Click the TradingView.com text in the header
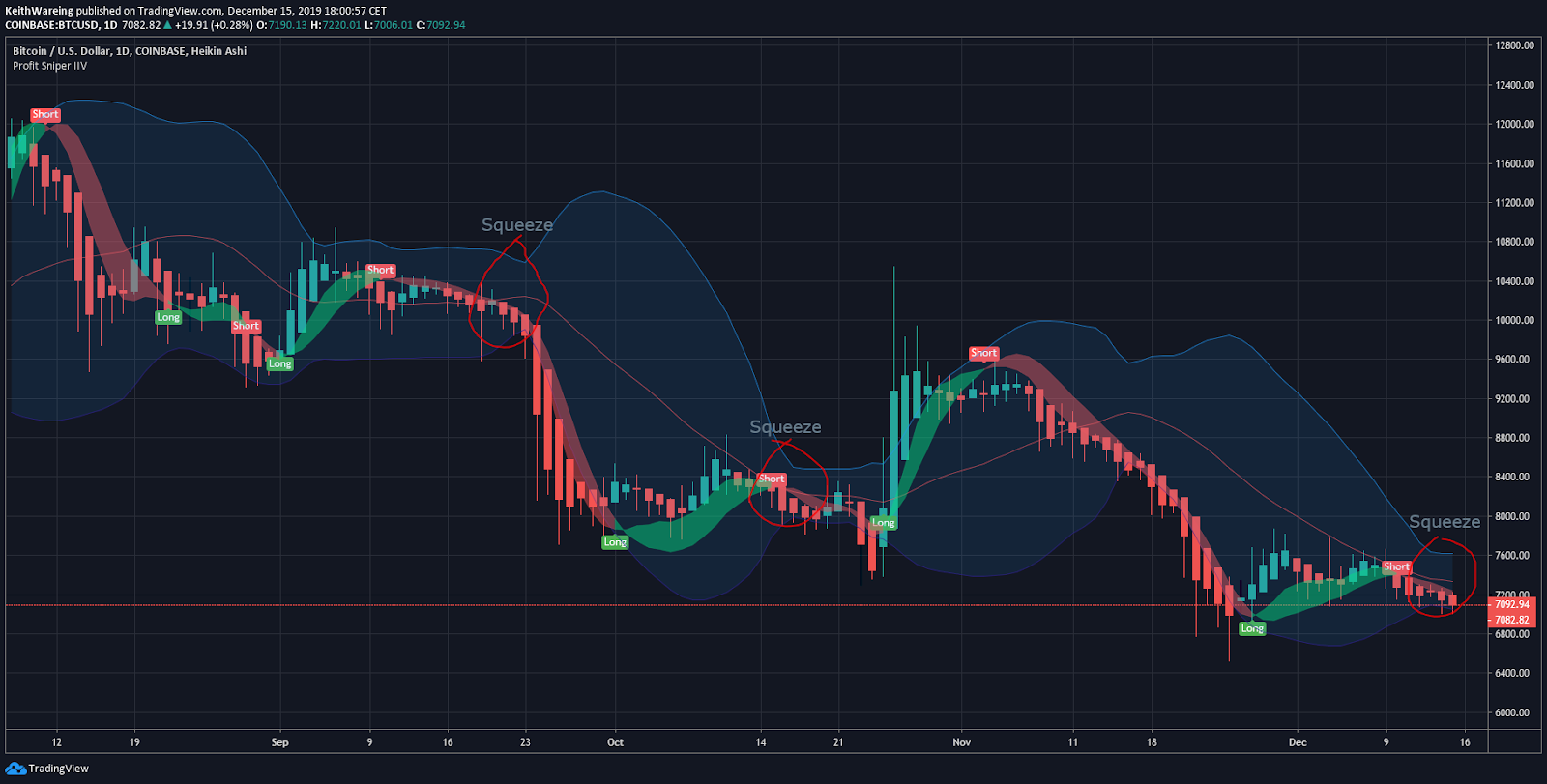1547x784 pixels. tap(180, 11)
